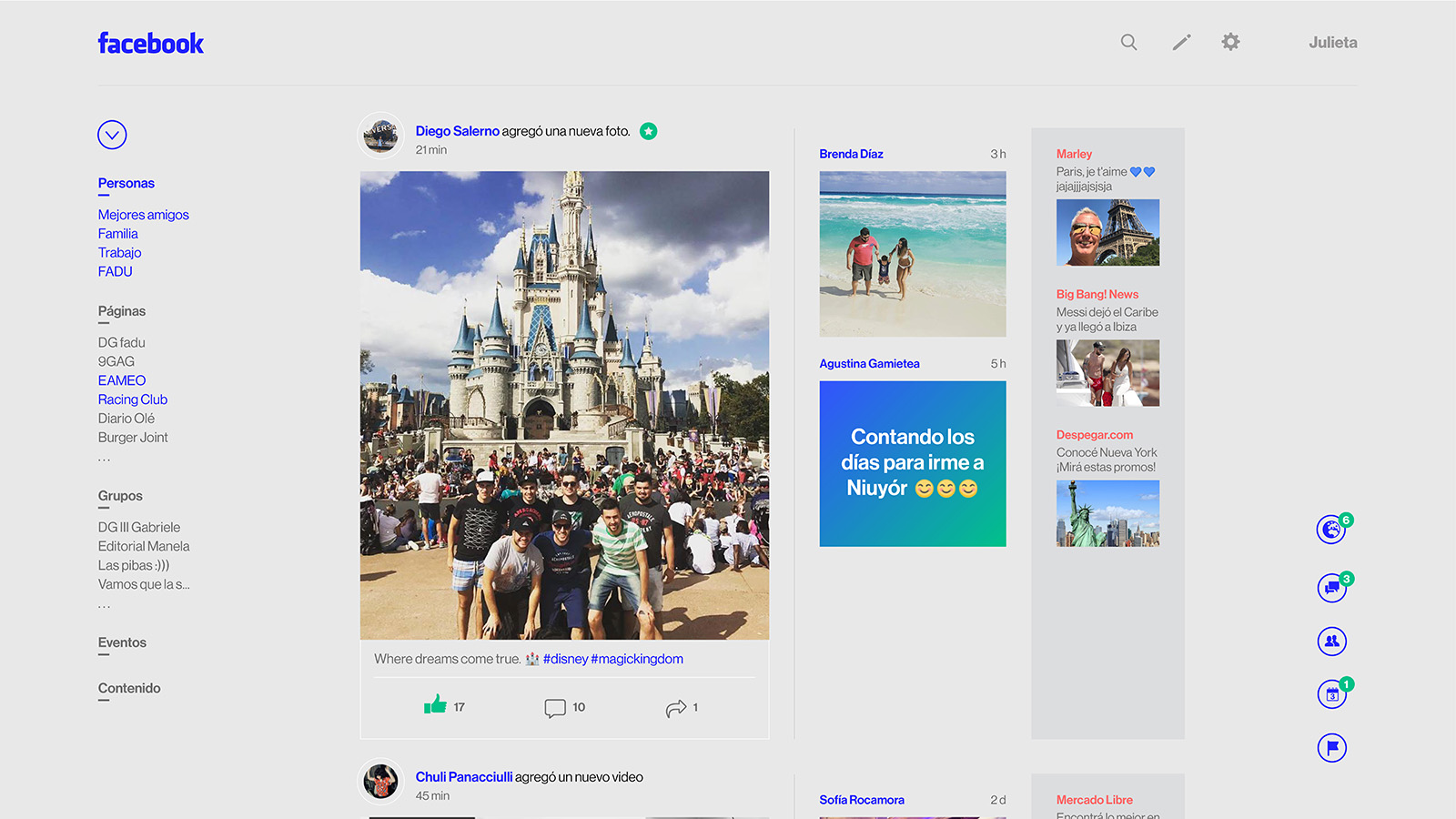Open Brenda Díaz's beach photo

point(913,254)
